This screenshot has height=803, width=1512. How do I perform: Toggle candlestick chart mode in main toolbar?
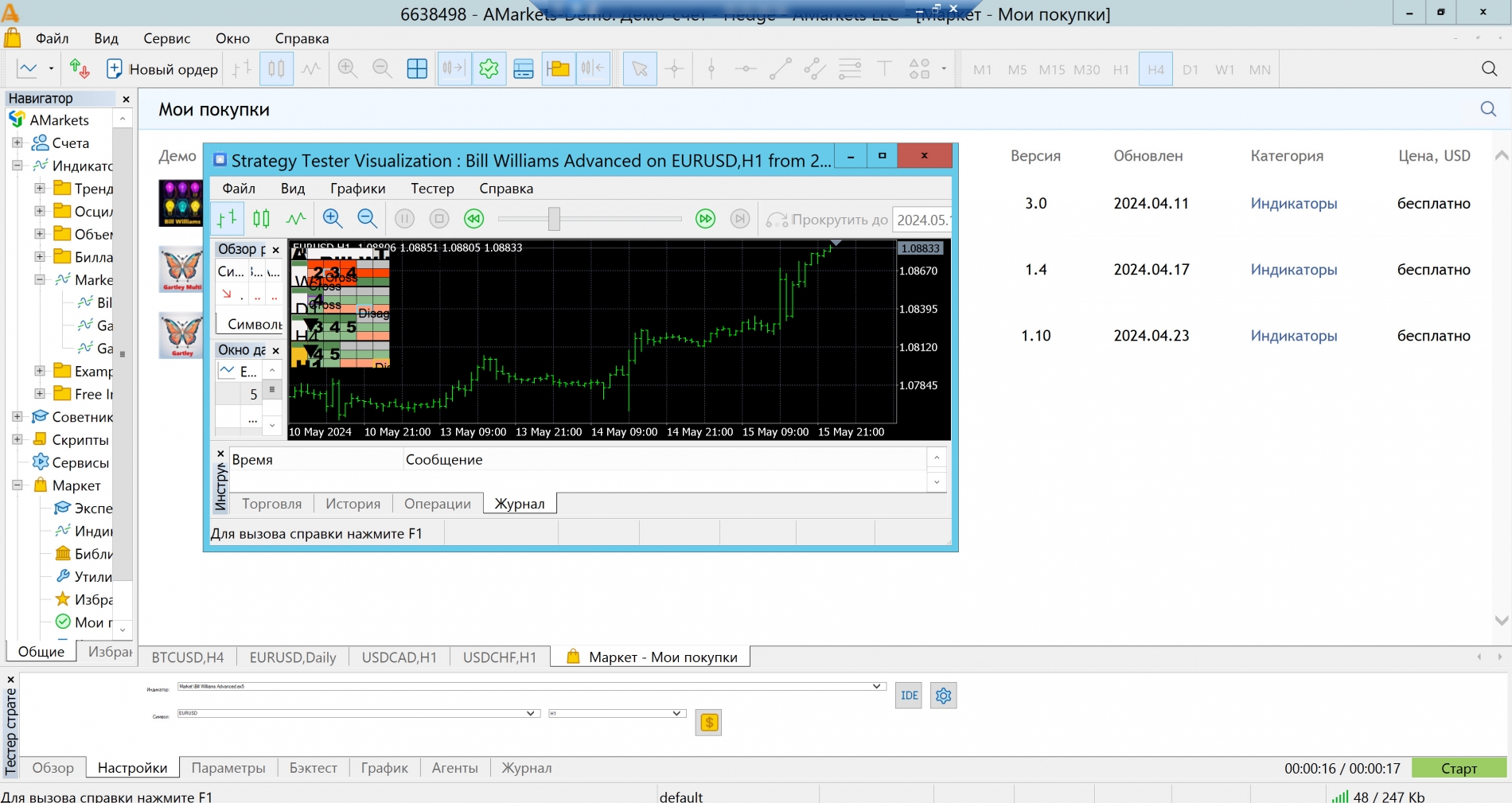coord(276,69)
